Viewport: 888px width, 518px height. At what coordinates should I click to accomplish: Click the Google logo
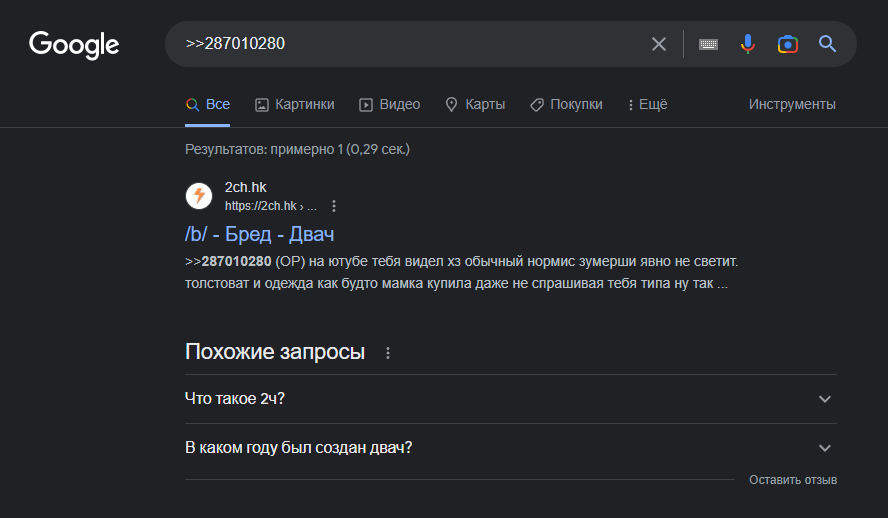tap(74, 45)
